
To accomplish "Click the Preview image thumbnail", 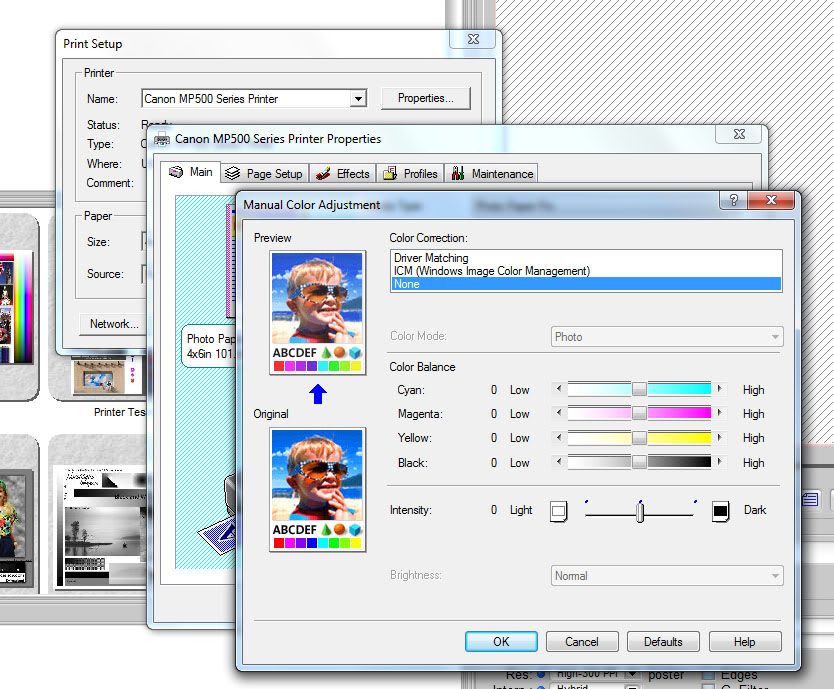I will pos(318,312).
